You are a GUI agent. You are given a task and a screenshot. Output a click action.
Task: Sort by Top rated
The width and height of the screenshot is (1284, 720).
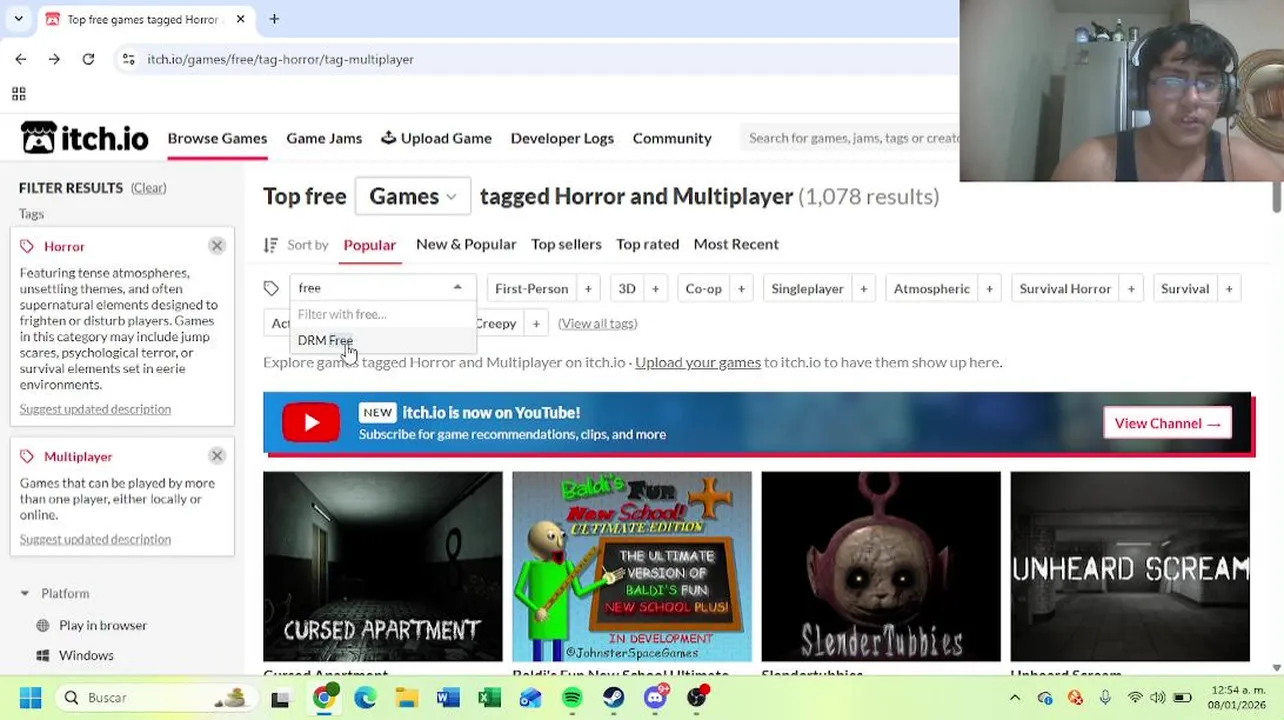(x=648, y=244)
